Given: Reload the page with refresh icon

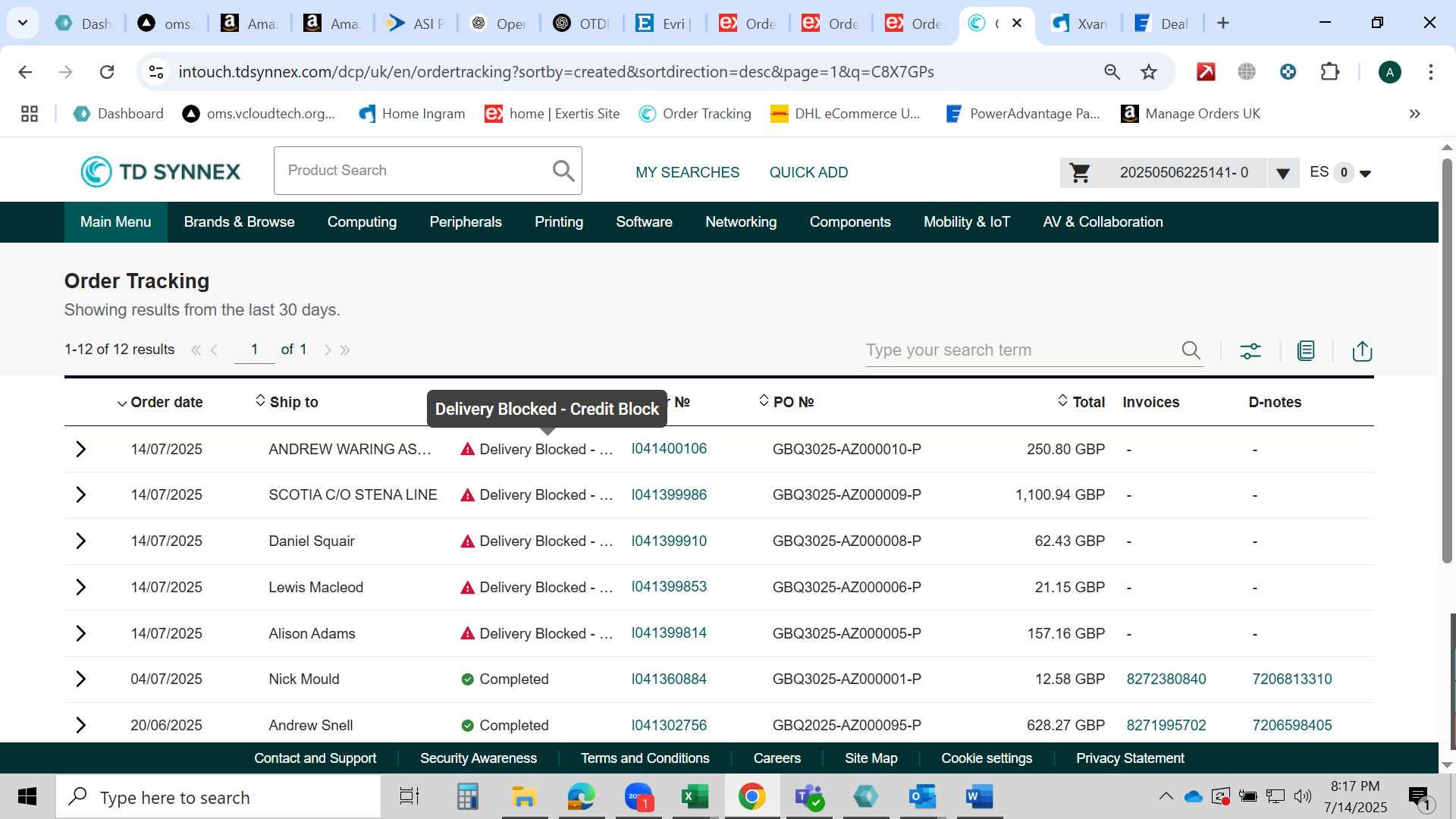Looking at the screenshot, I should [x=107, y=72].
